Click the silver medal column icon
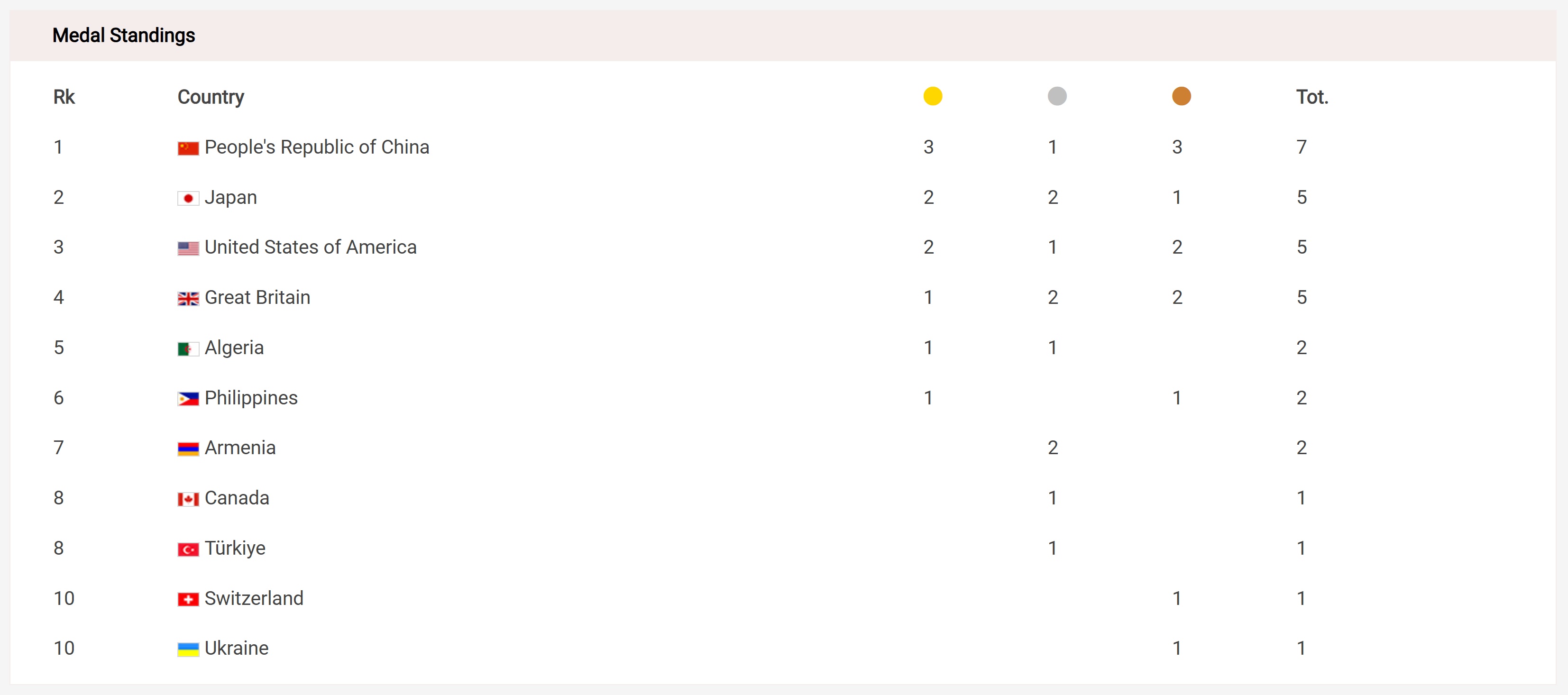The width and height of the screenshot is (1568, 695). point(1057,96)
